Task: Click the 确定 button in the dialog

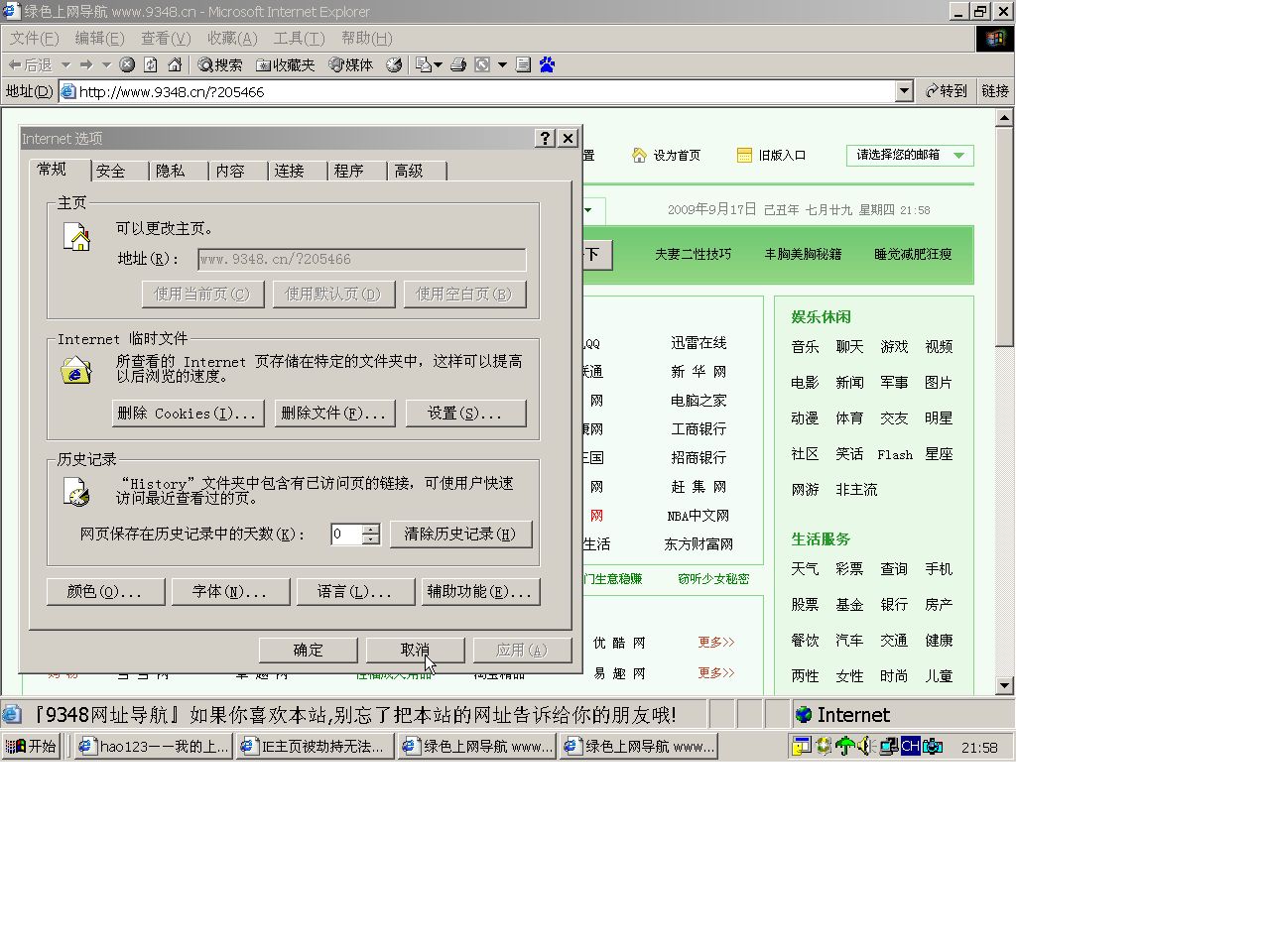Action: point(309,650)
